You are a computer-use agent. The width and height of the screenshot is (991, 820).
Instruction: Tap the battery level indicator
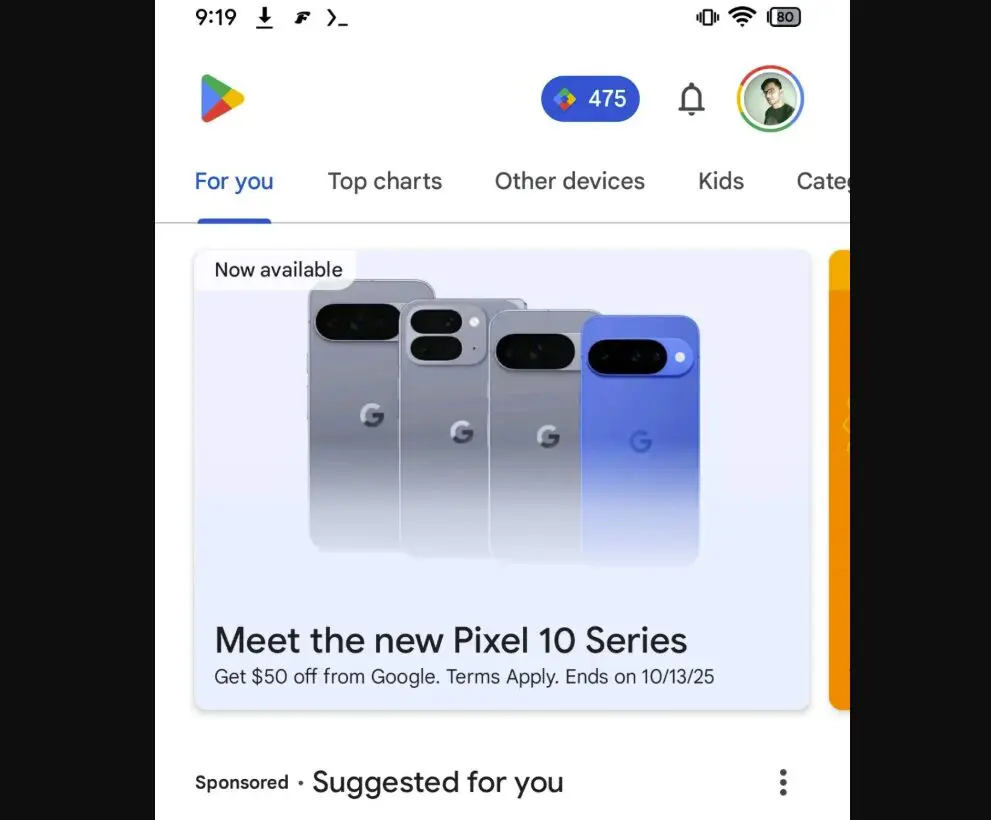coord(784,17)
